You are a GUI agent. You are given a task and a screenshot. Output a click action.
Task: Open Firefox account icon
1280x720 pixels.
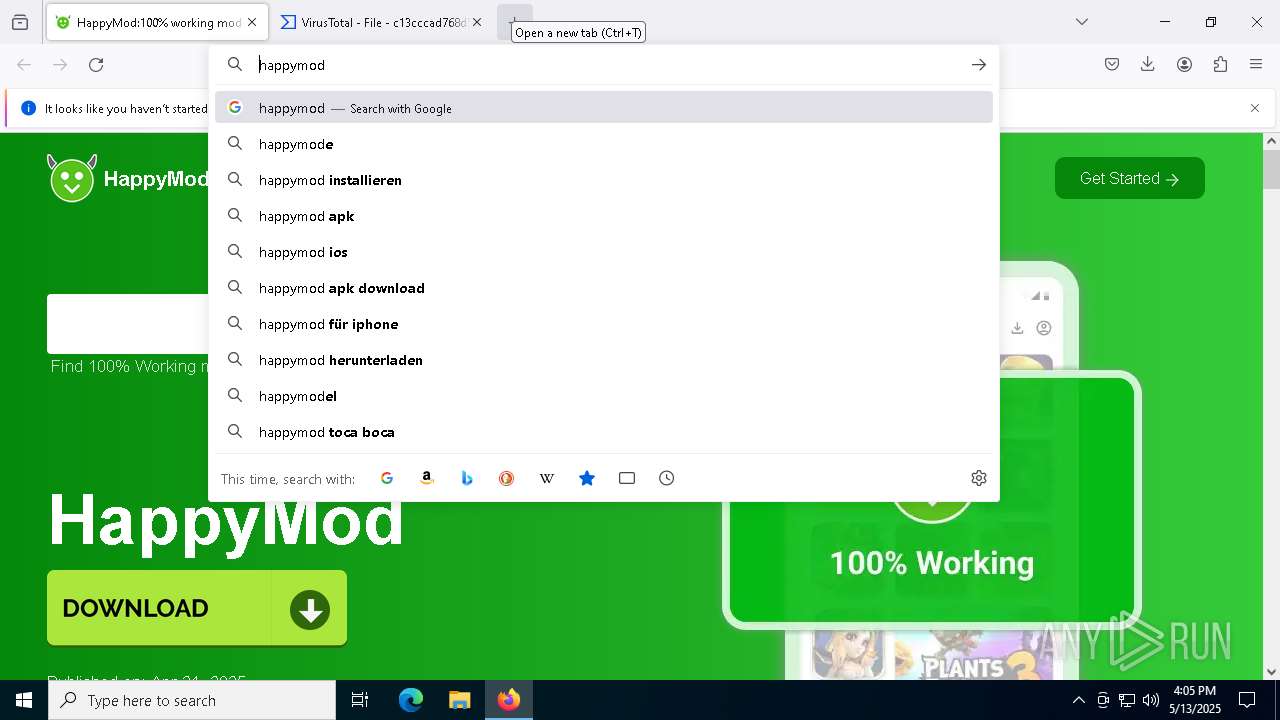1184,65
